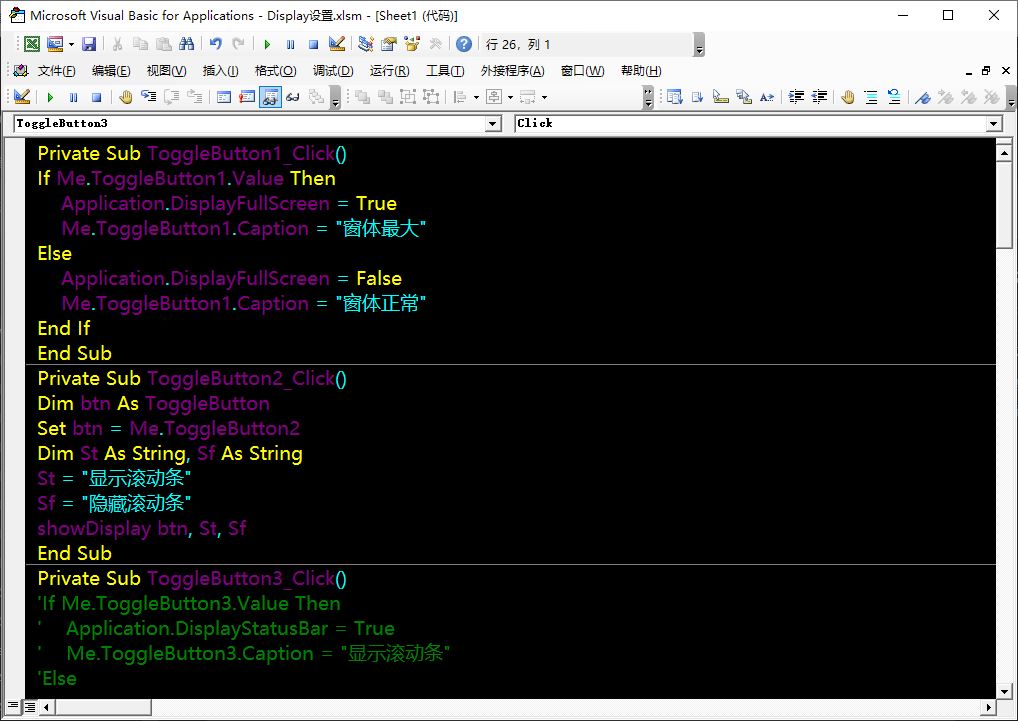Click the greyed Toolbox hammer icon

click(436, 44)
